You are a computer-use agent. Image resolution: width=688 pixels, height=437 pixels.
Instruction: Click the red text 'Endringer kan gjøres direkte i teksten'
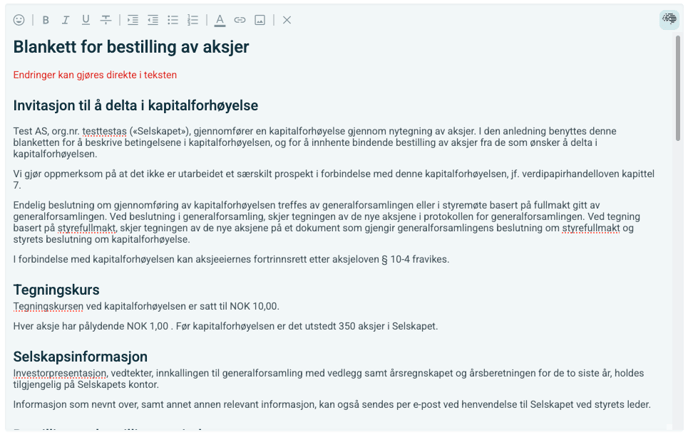[x=95, y=75]
